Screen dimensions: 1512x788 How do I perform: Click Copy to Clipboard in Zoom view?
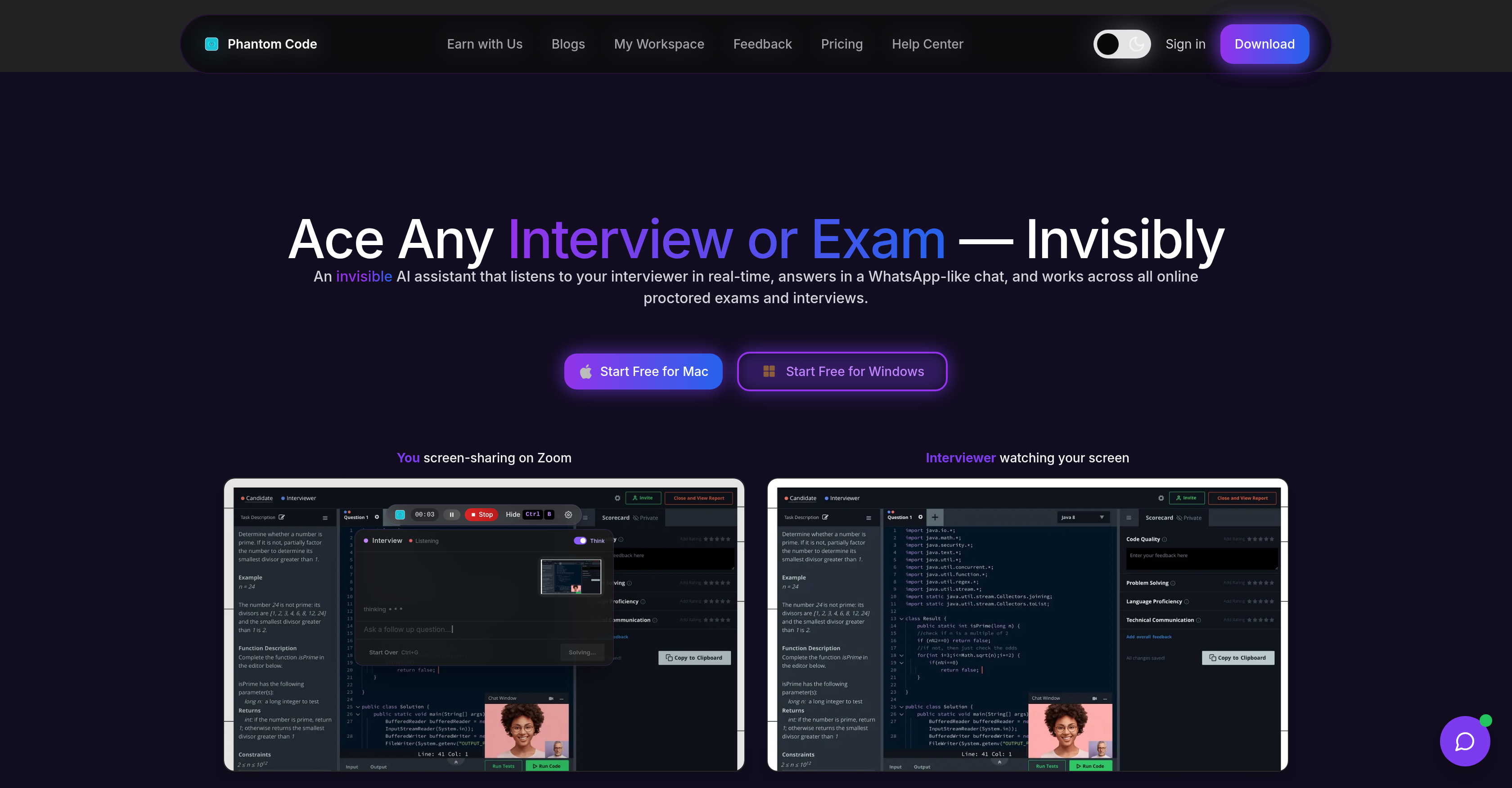click(x=694, y=658)
